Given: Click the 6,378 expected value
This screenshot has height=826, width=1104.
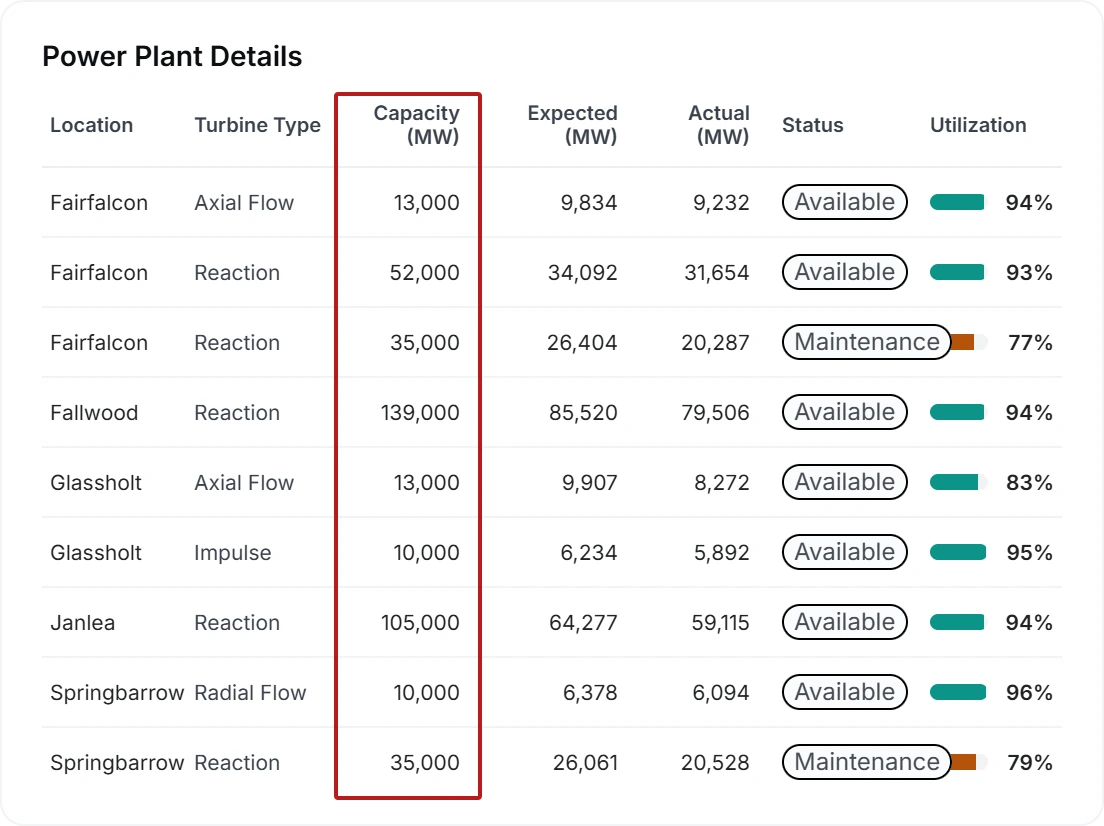Looking at the screenshot, I should point(590,693).
